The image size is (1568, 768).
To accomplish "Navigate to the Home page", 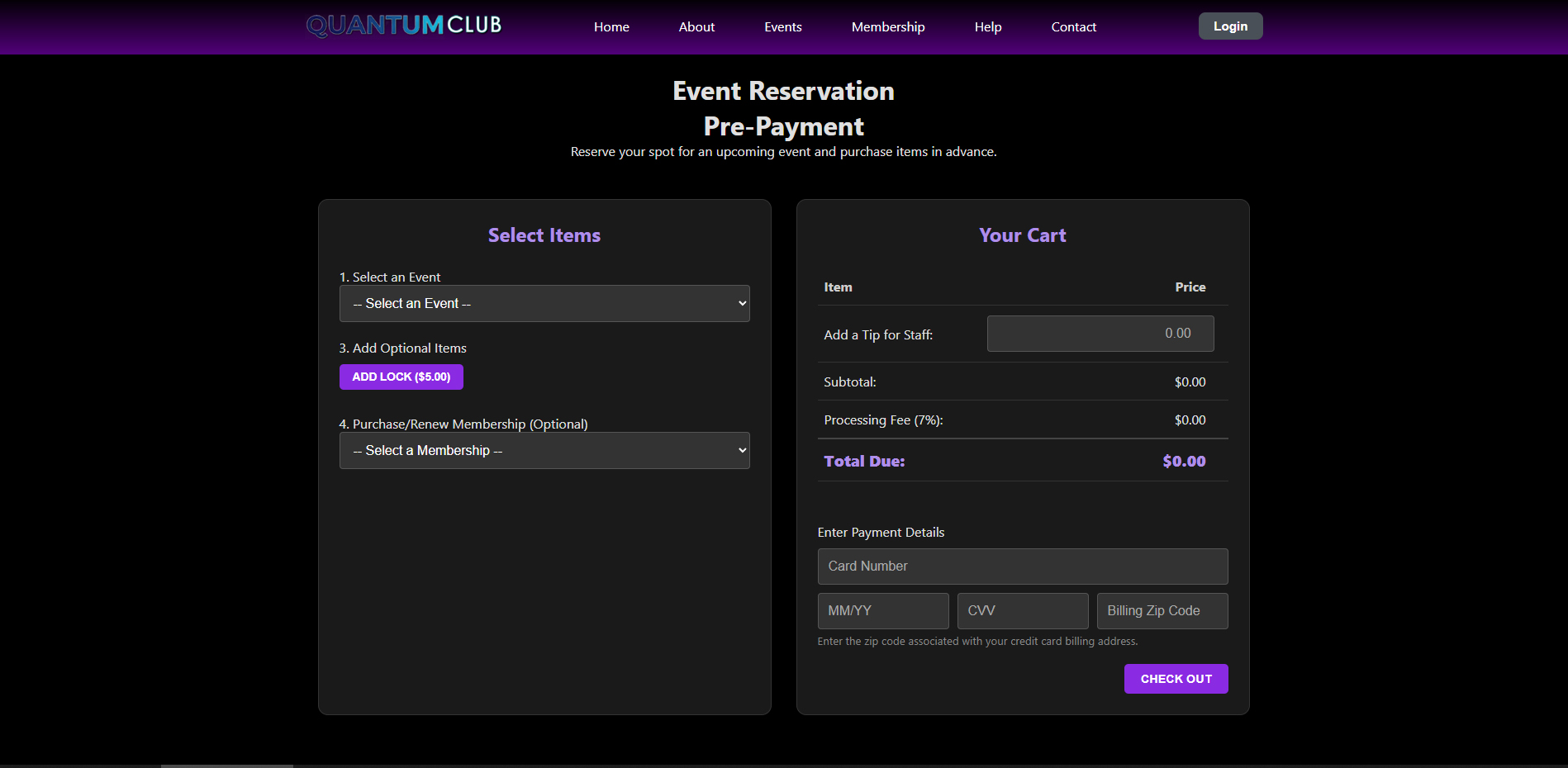I will [x=611, y=26].
